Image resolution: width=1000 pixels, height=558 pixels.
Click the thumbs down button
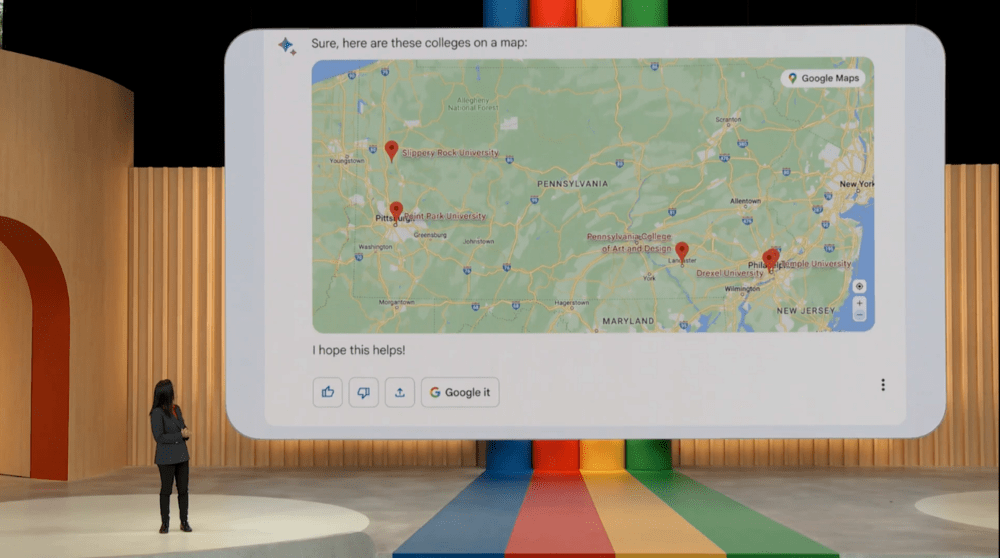point(364,392)
